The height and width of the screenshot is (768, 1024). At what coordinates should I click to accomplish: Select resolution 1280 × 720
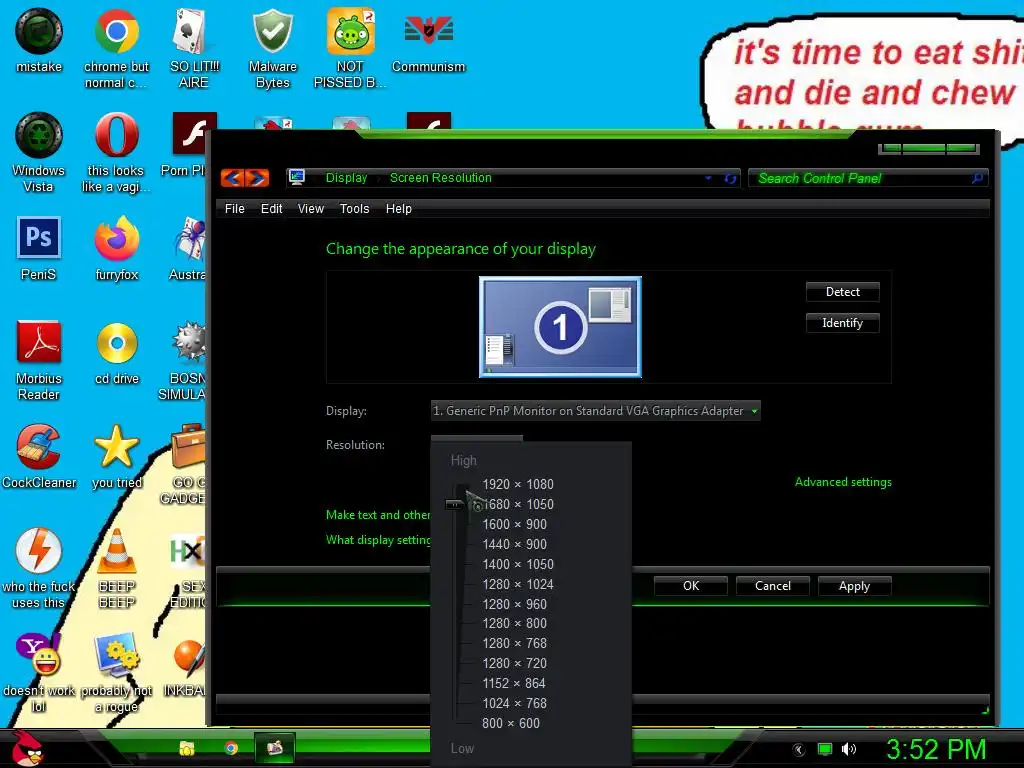coord(515,664)
